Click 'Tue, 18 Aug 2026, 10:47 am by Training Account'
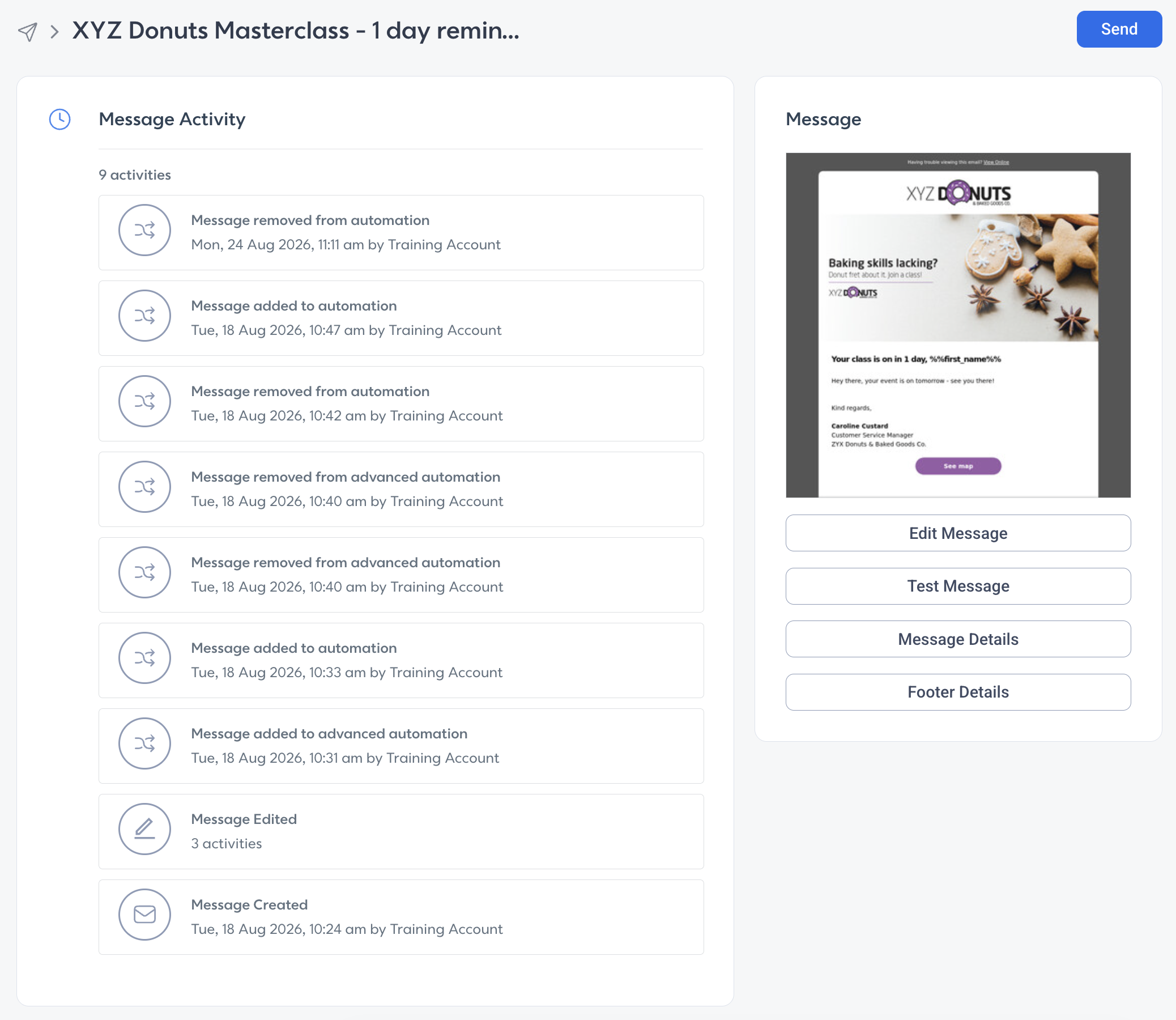This screenshot has height=1020, width=1176. tap(346, 330)
